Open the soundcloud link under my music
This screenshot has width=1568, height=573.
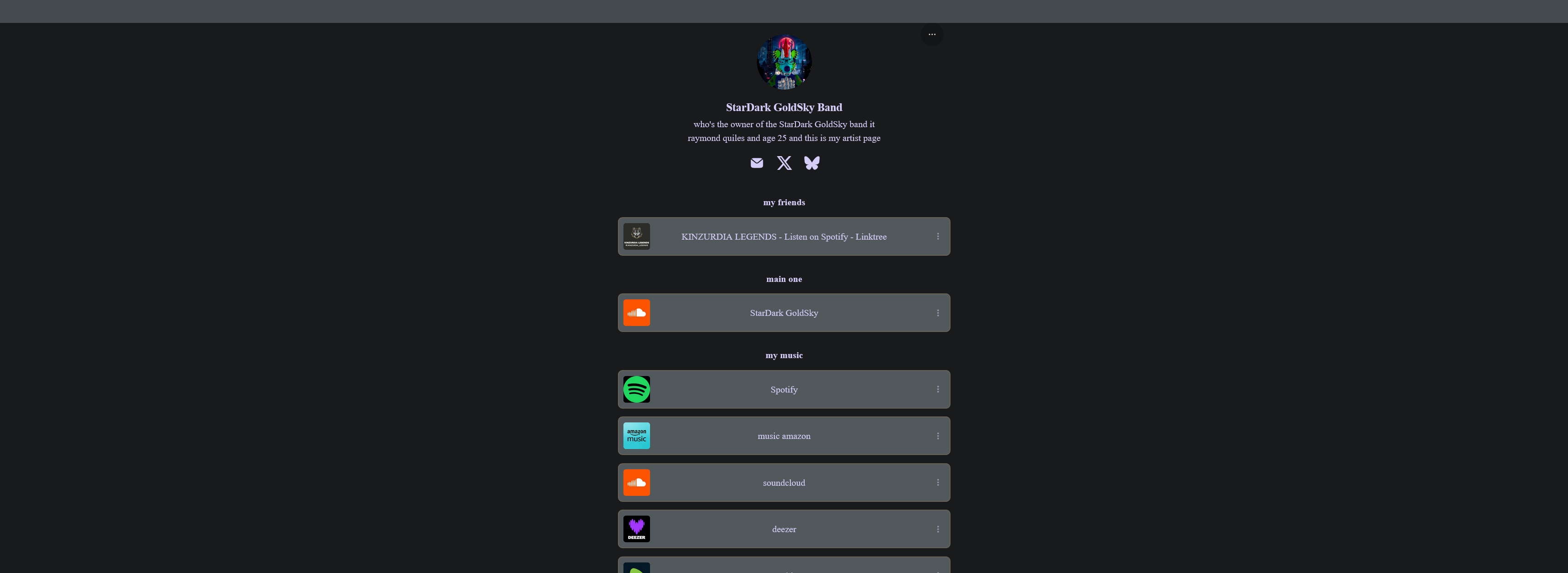(x=784, y=482)
